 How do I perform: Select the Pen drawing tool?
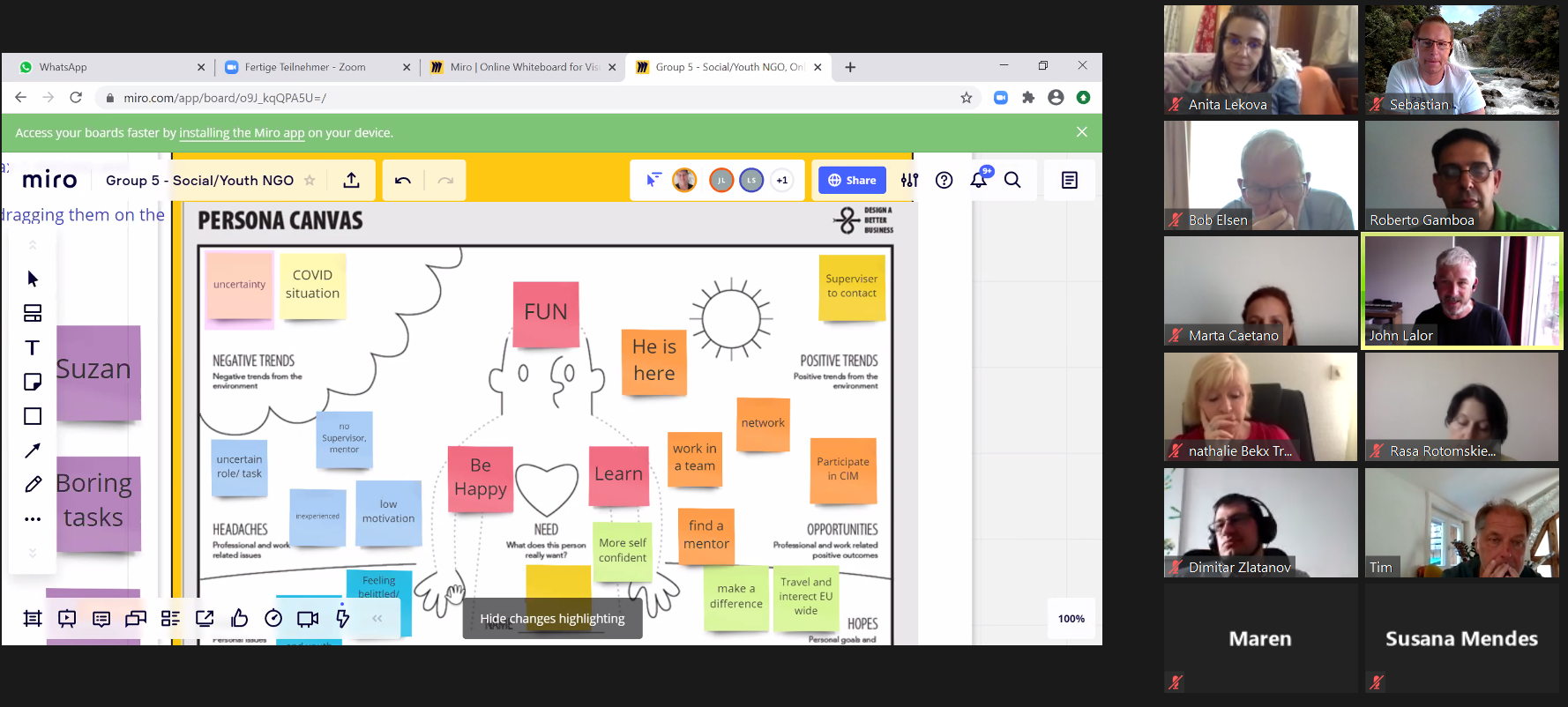pos(33,485)
